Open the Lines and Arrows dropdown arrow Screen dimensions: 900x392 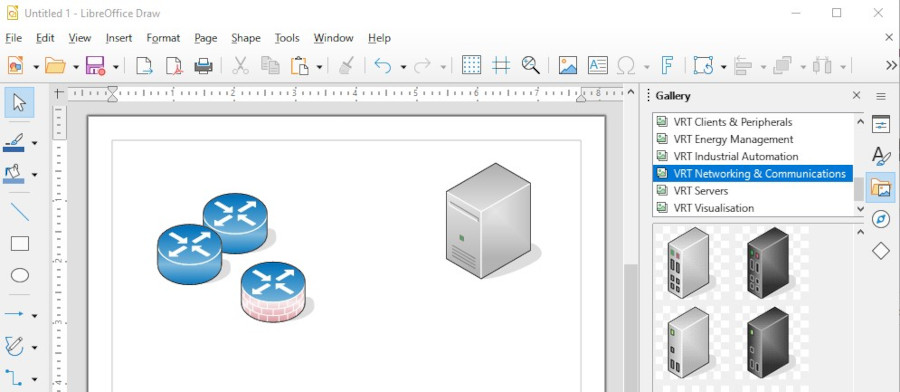pyautogui.click(x=34, y=316)
